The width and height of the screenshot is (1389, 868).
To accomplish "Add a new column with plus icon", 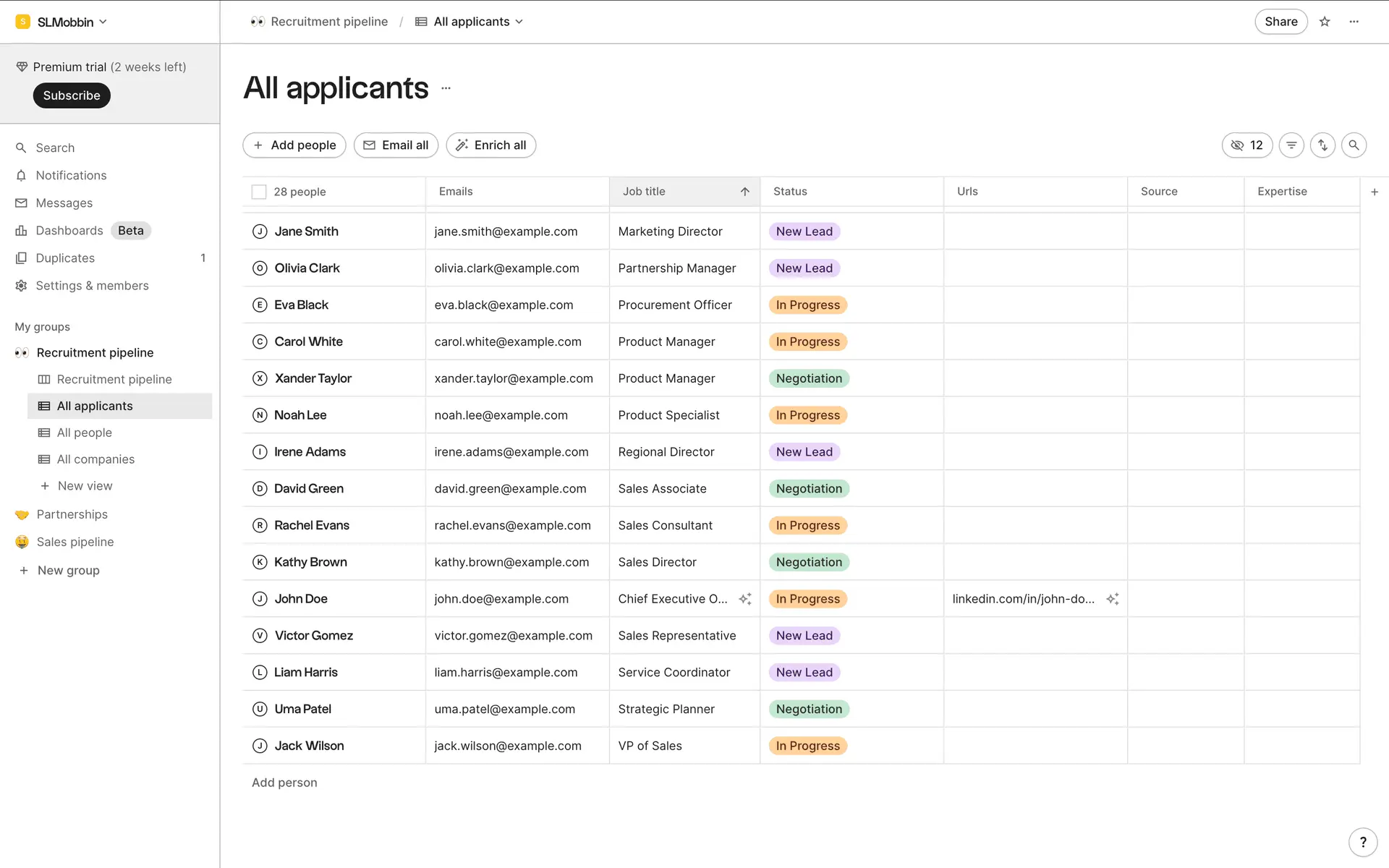I will (1375, 192).
